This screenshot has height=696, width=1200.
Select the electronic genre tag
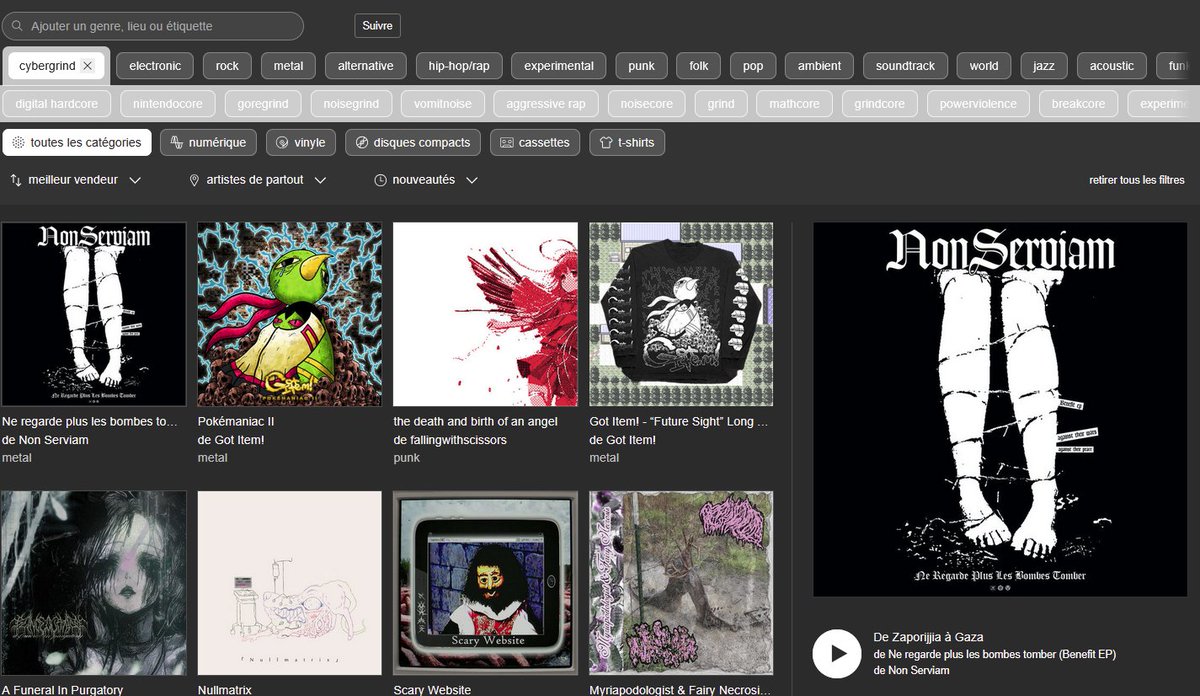155,66
